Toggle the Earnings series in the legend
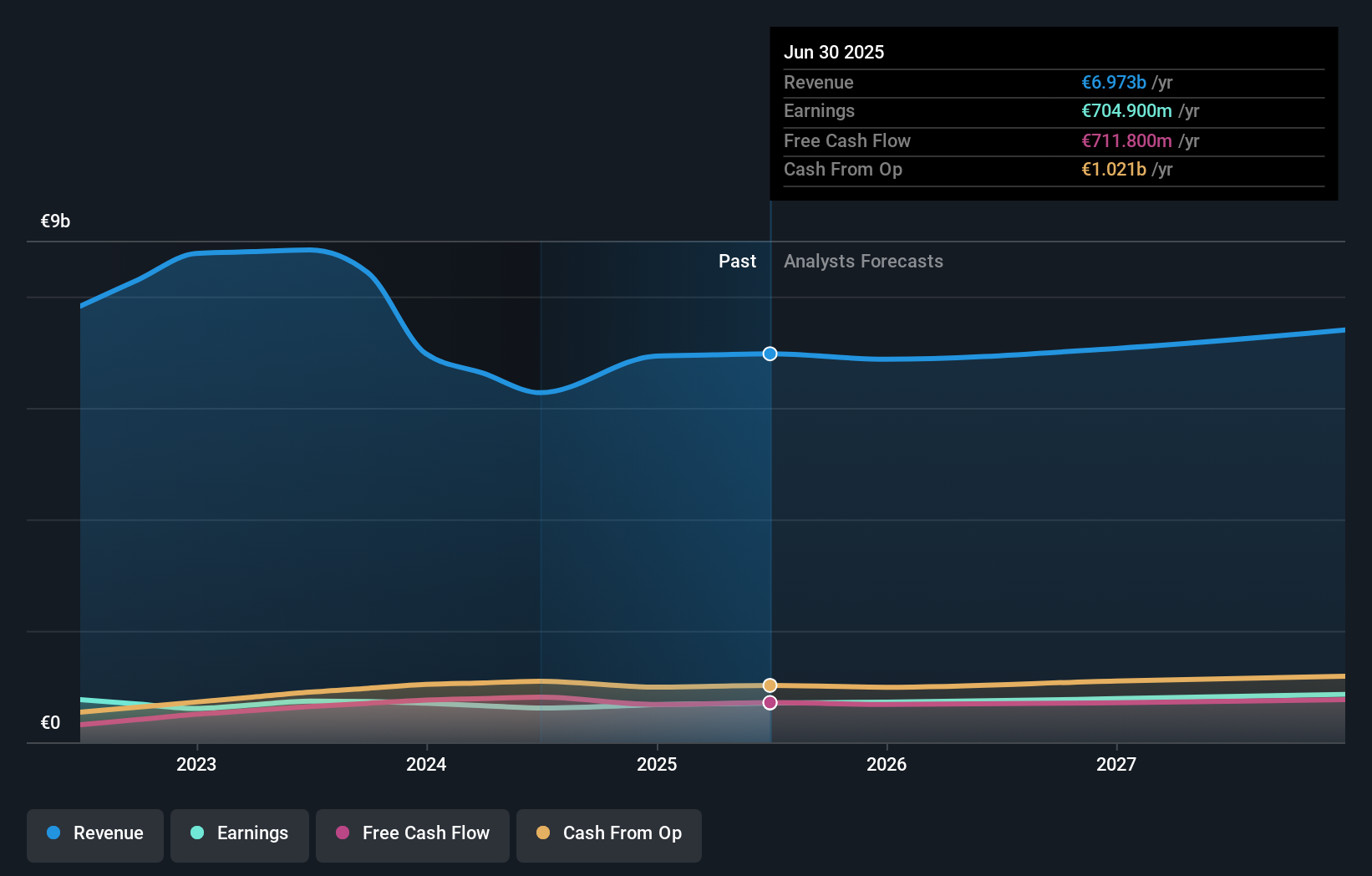 (x=239, y=833)
